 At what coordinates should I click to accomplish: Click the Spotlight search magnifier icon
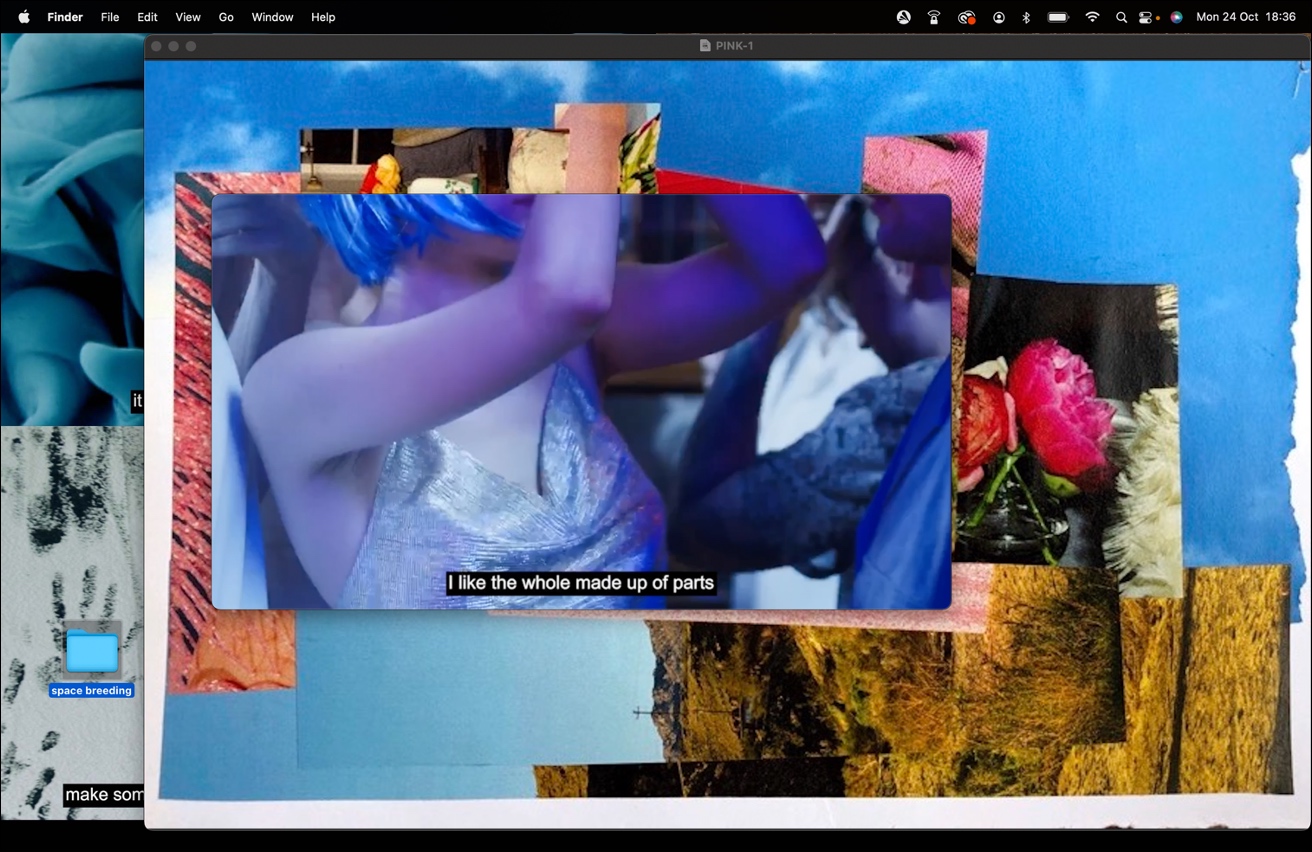[1121, 17]
